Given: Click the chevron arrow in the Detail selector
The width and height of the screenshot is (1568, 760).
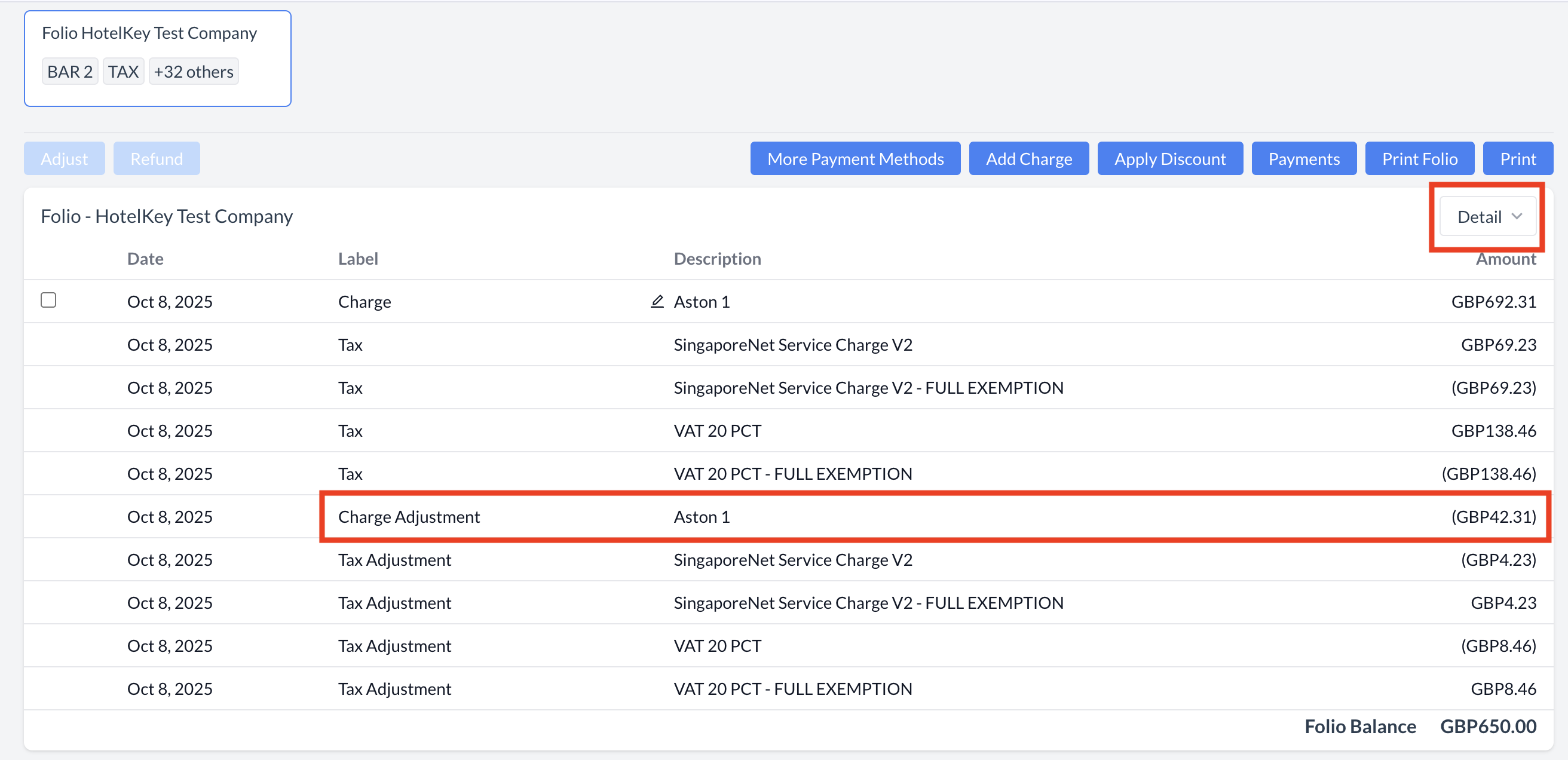Looking at the screenshot, I should pos(1516,217).
